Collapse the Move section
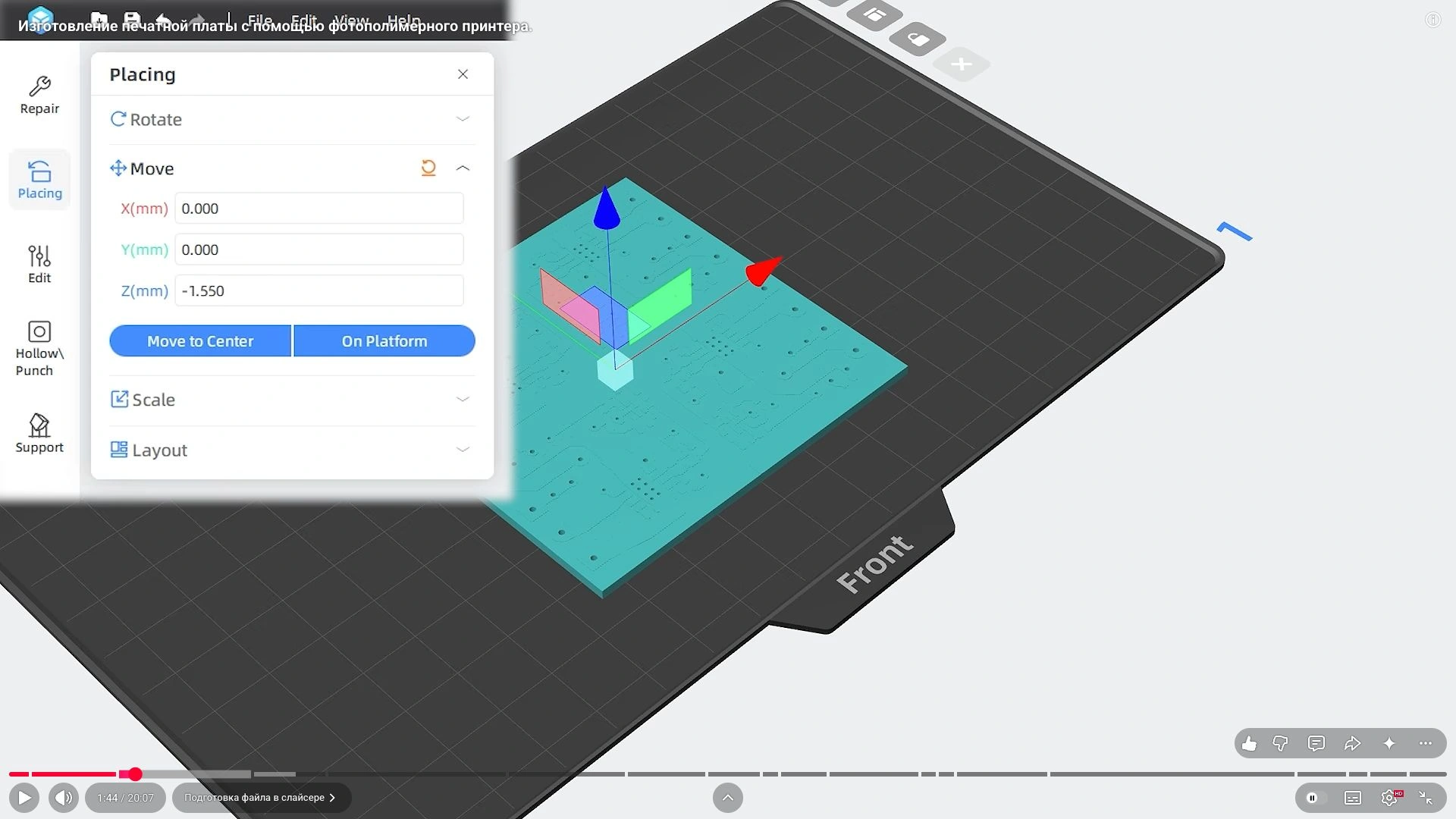This screenshot has height=819, width=1456. click(463, 168)
